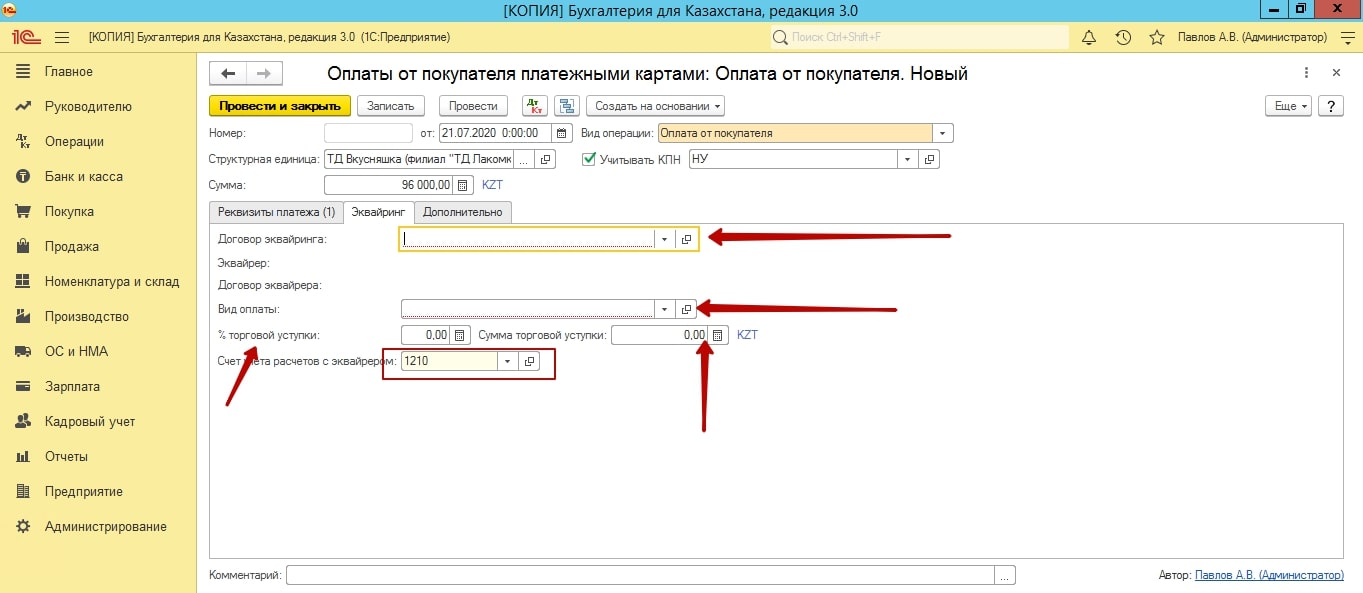Expand the Договор эквайринга dropdown
Viewport: 1363px width, 593px height.
coord(664,239)
